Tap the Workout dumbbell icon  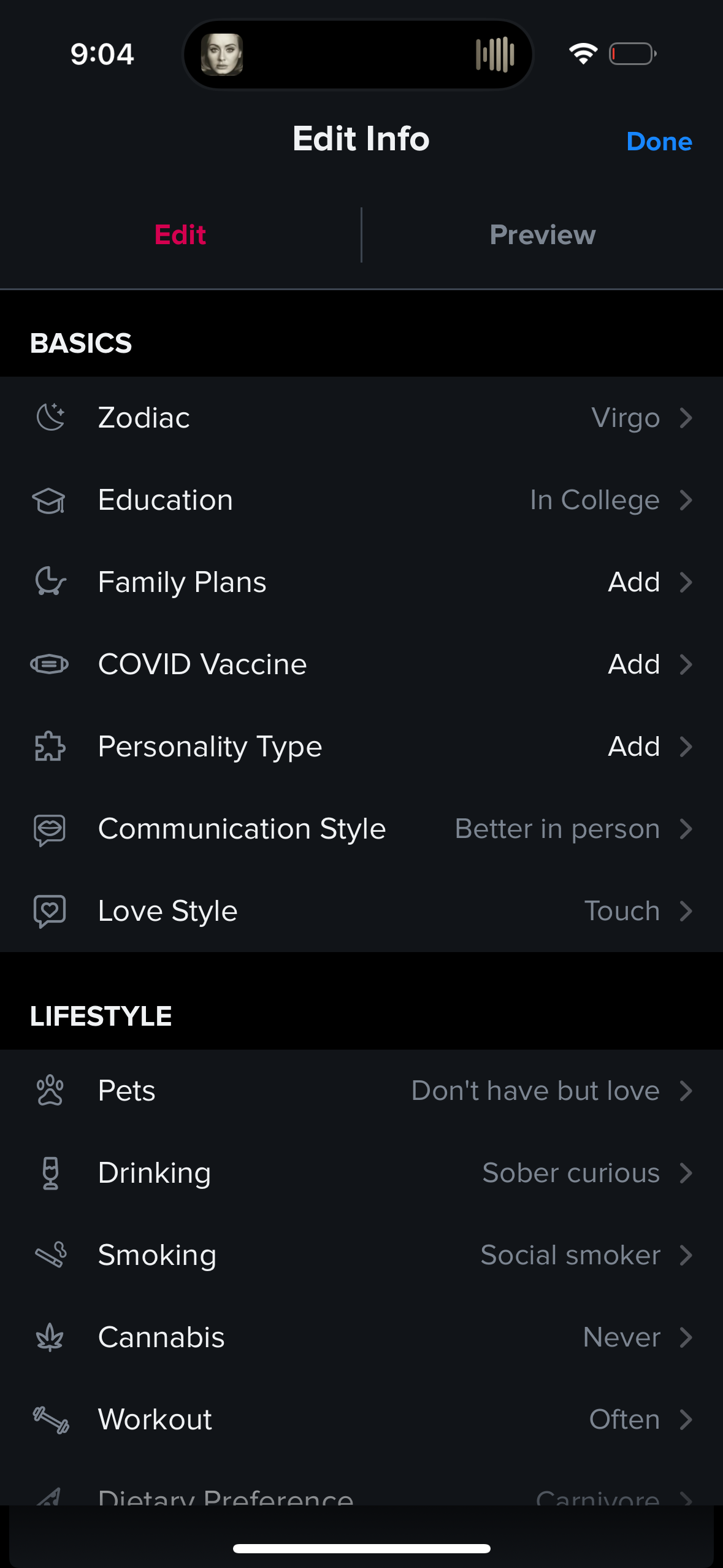(x=51, y=1420)
